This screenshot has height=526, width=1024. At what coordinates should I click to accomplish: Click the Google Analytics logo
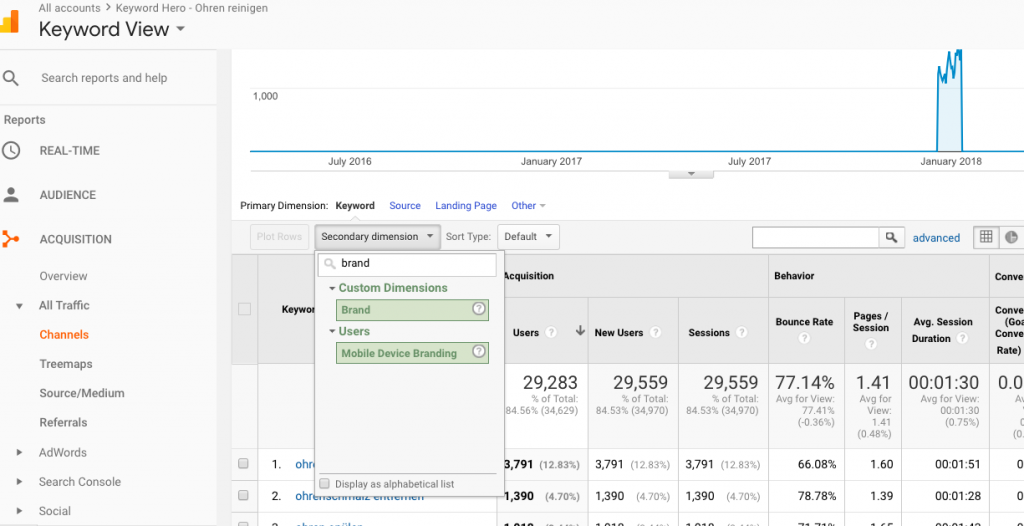[x=9, y=22]
